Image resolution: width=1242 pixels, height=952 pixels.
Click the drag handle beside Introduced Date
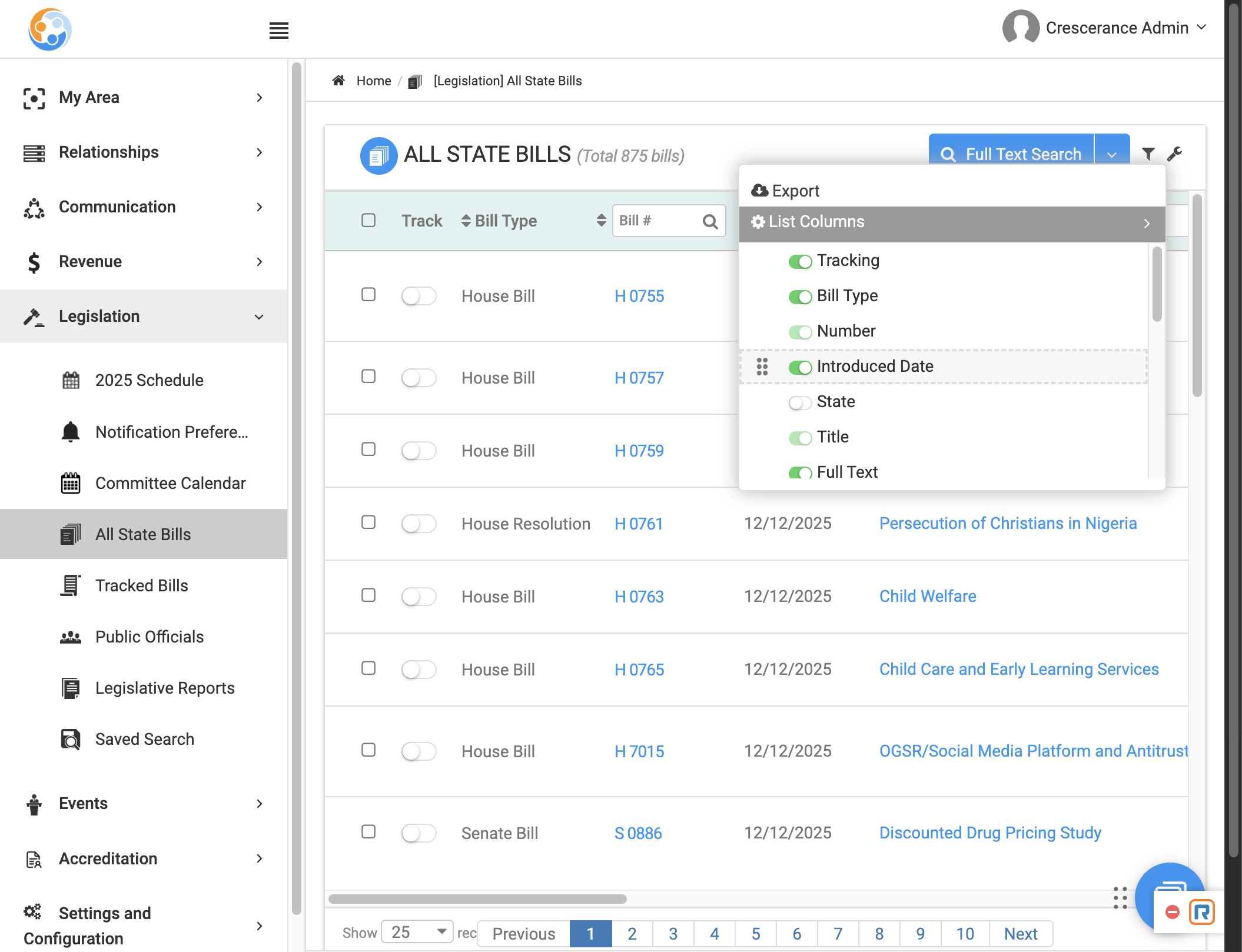[x=762, y=367]
